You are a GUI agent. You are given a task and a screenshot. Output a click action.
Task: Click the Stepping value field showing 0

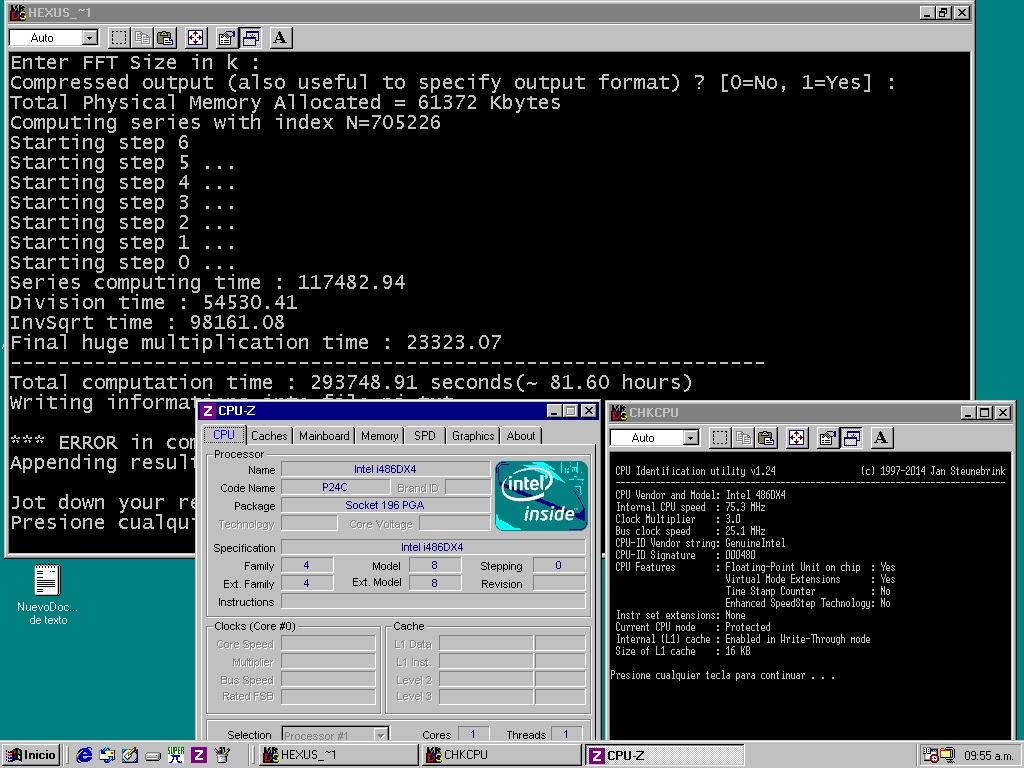(559, 566)
